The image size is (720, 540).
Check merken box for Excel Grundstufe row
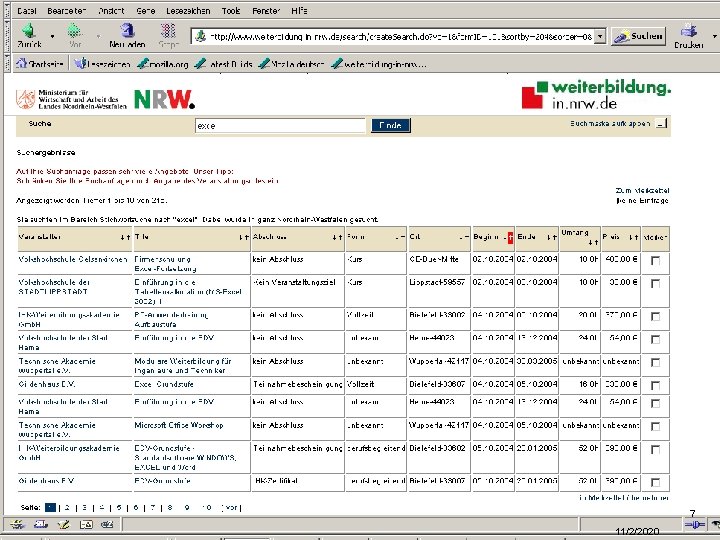655,385
